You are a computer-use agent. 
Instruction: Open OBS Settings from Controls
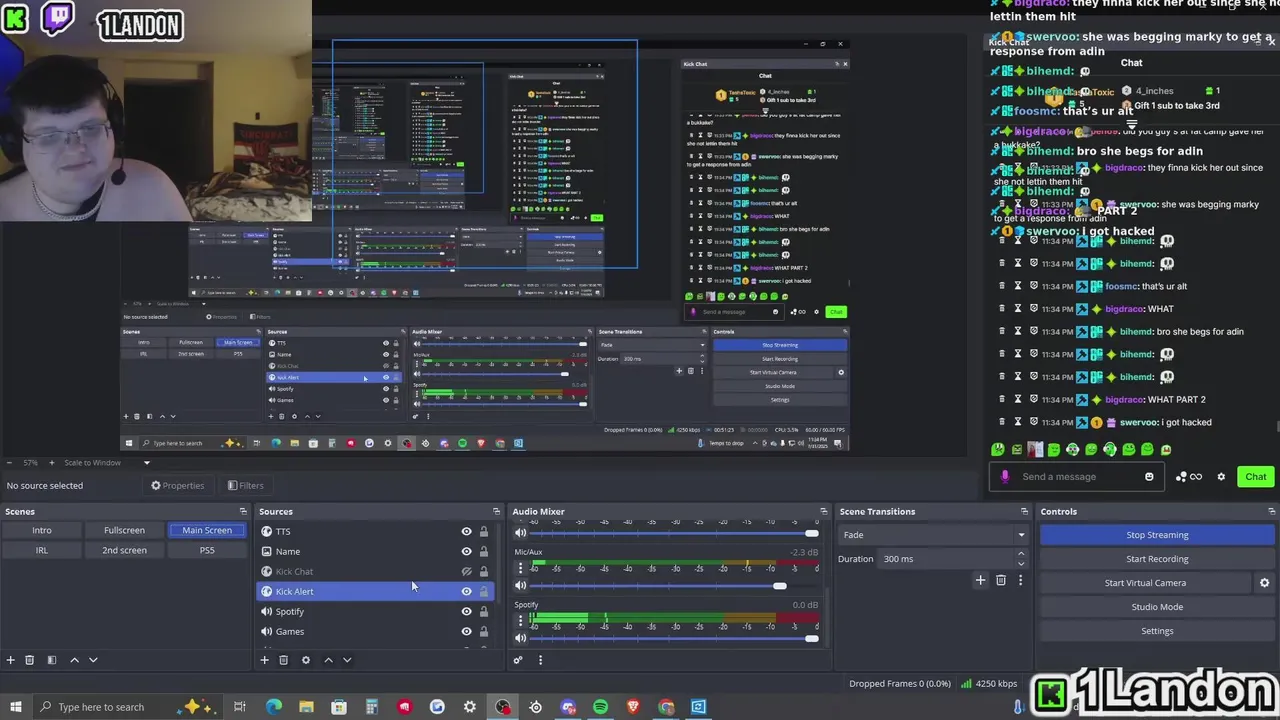1157,631
